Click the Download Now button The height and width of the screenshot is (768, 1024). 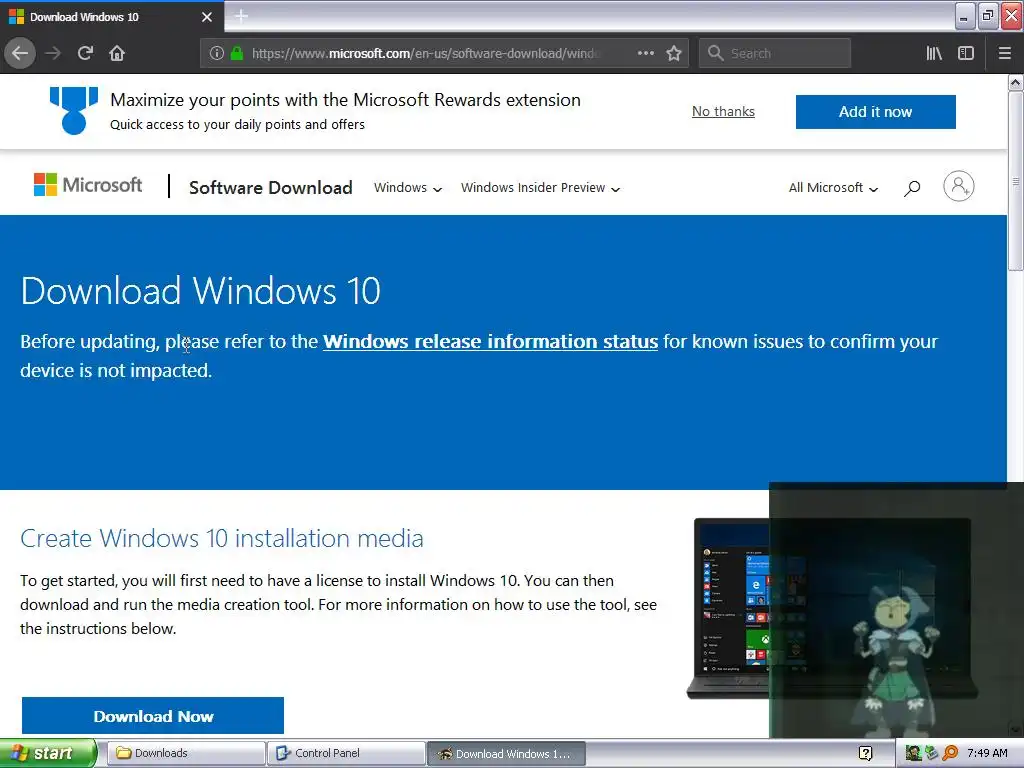pyautogui.click(x=153, y=716)
